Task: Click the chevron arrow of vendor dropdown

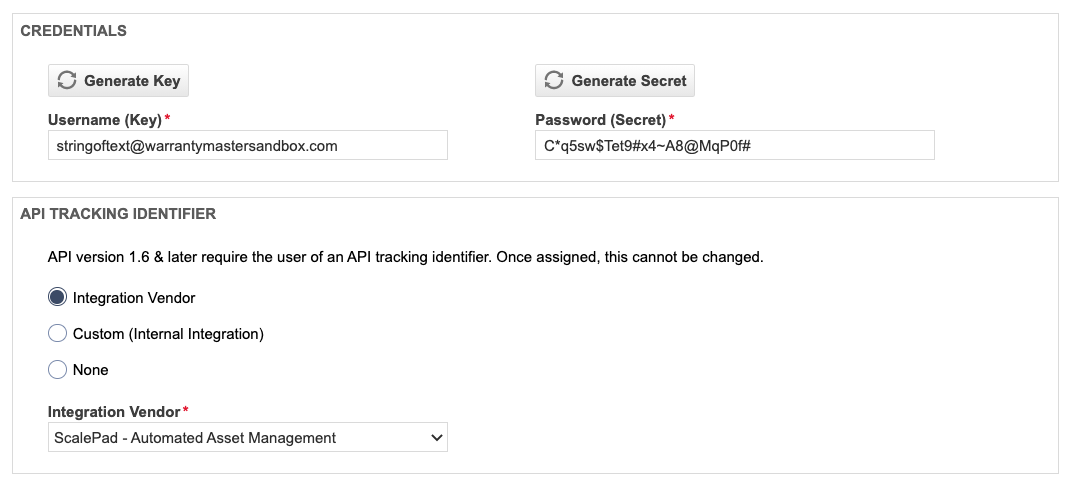Action: pos(437,438)
